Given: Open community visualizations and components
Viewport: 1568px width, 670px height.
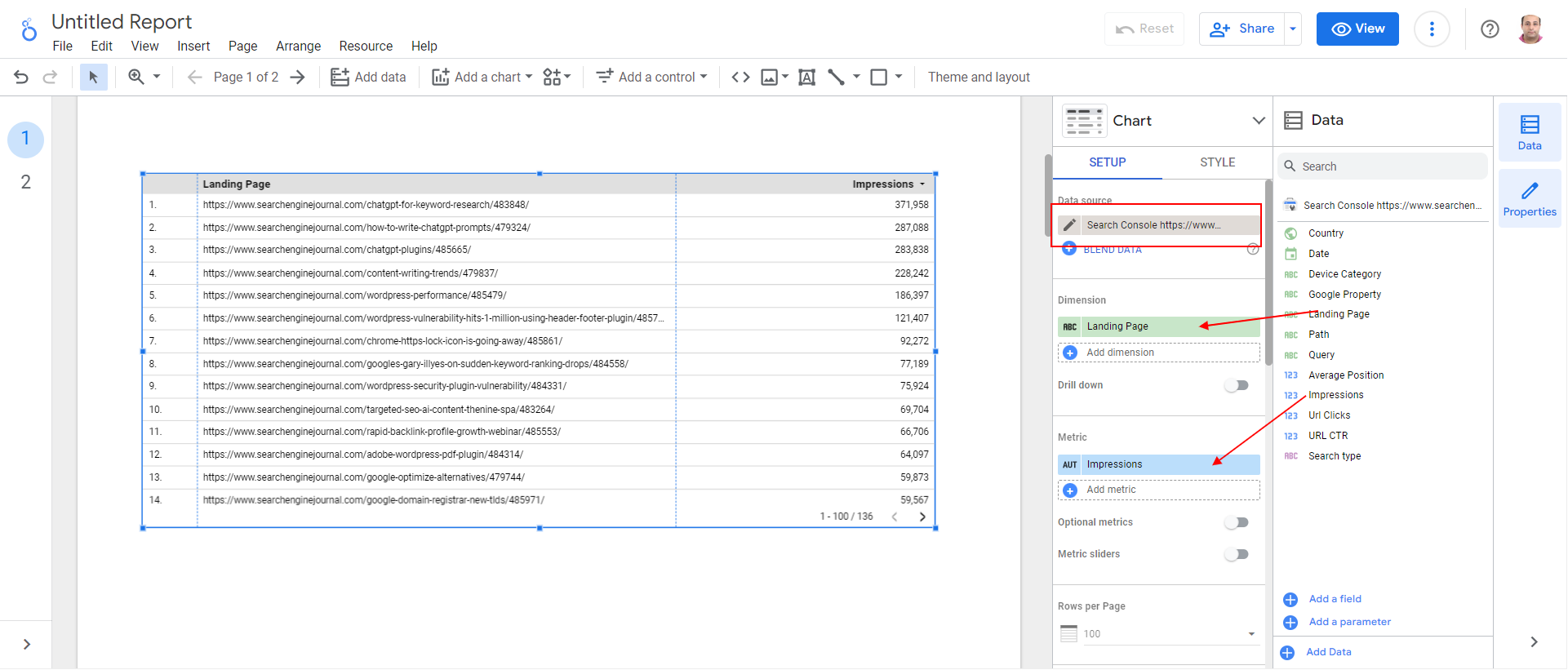Looking at the screenshot, I should point(557,77).
